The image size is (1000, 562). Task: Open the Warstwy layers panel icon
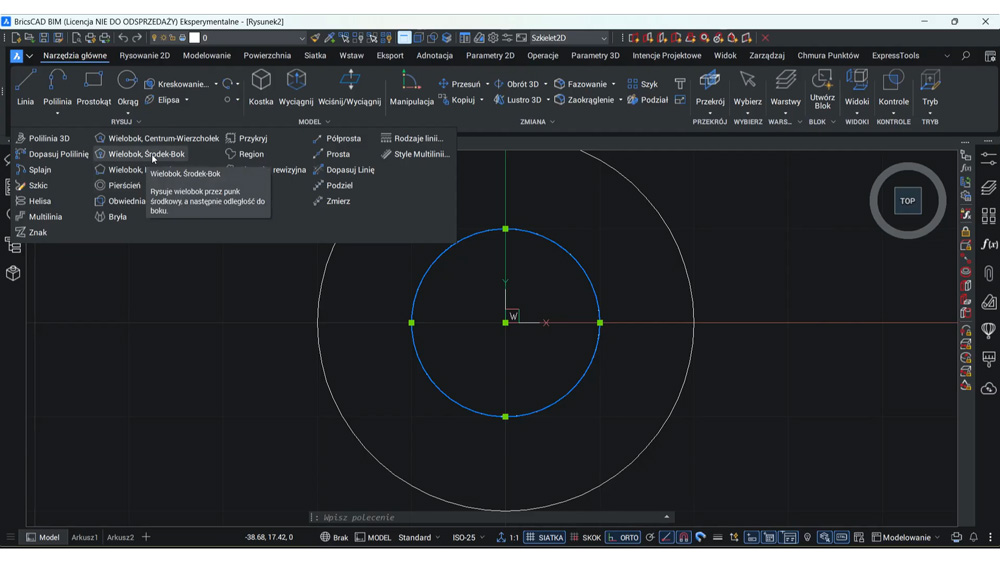pos(785,80)
